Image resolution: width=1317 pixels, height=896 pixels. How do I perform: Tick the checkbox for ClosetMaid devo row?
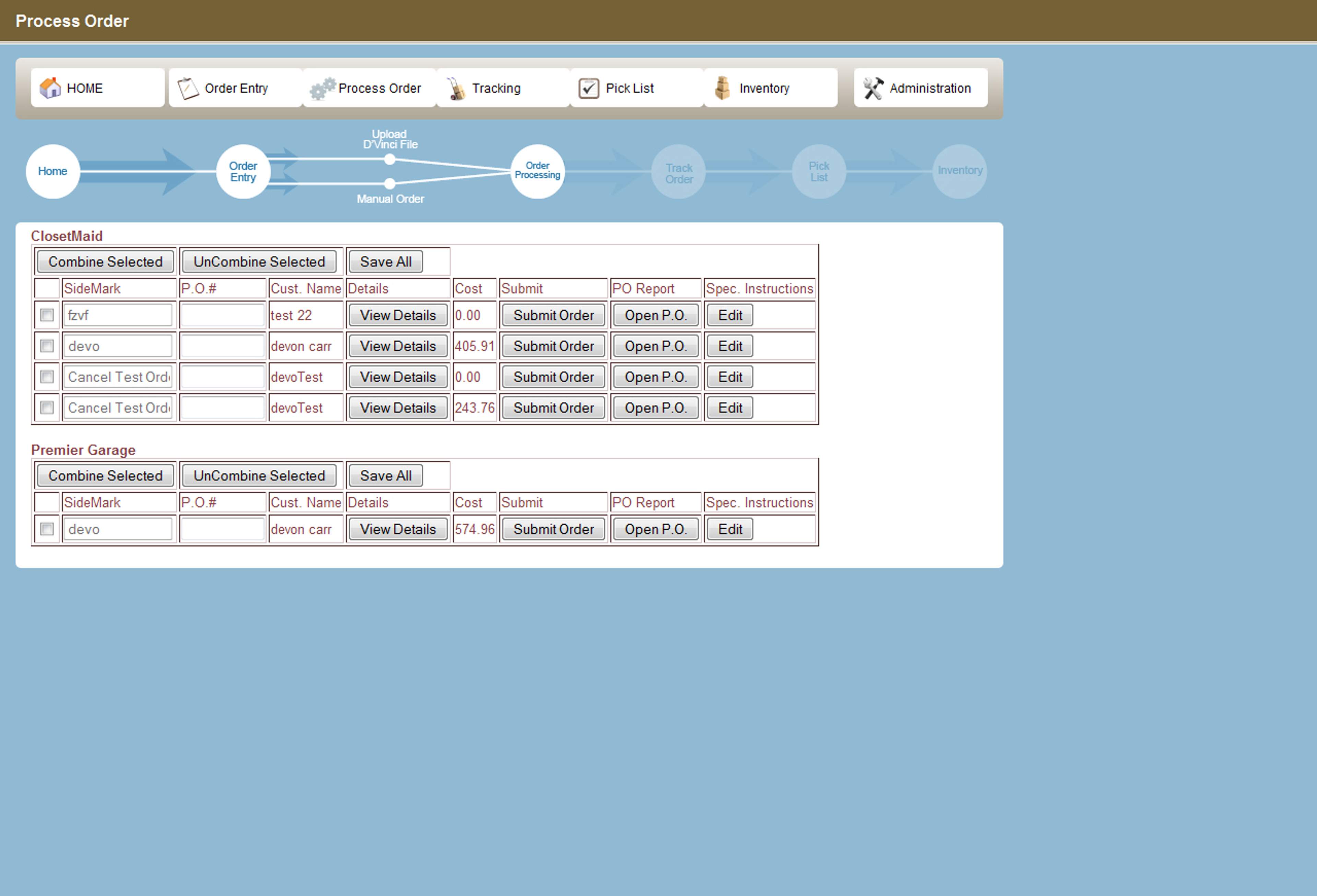pos(47,346)
